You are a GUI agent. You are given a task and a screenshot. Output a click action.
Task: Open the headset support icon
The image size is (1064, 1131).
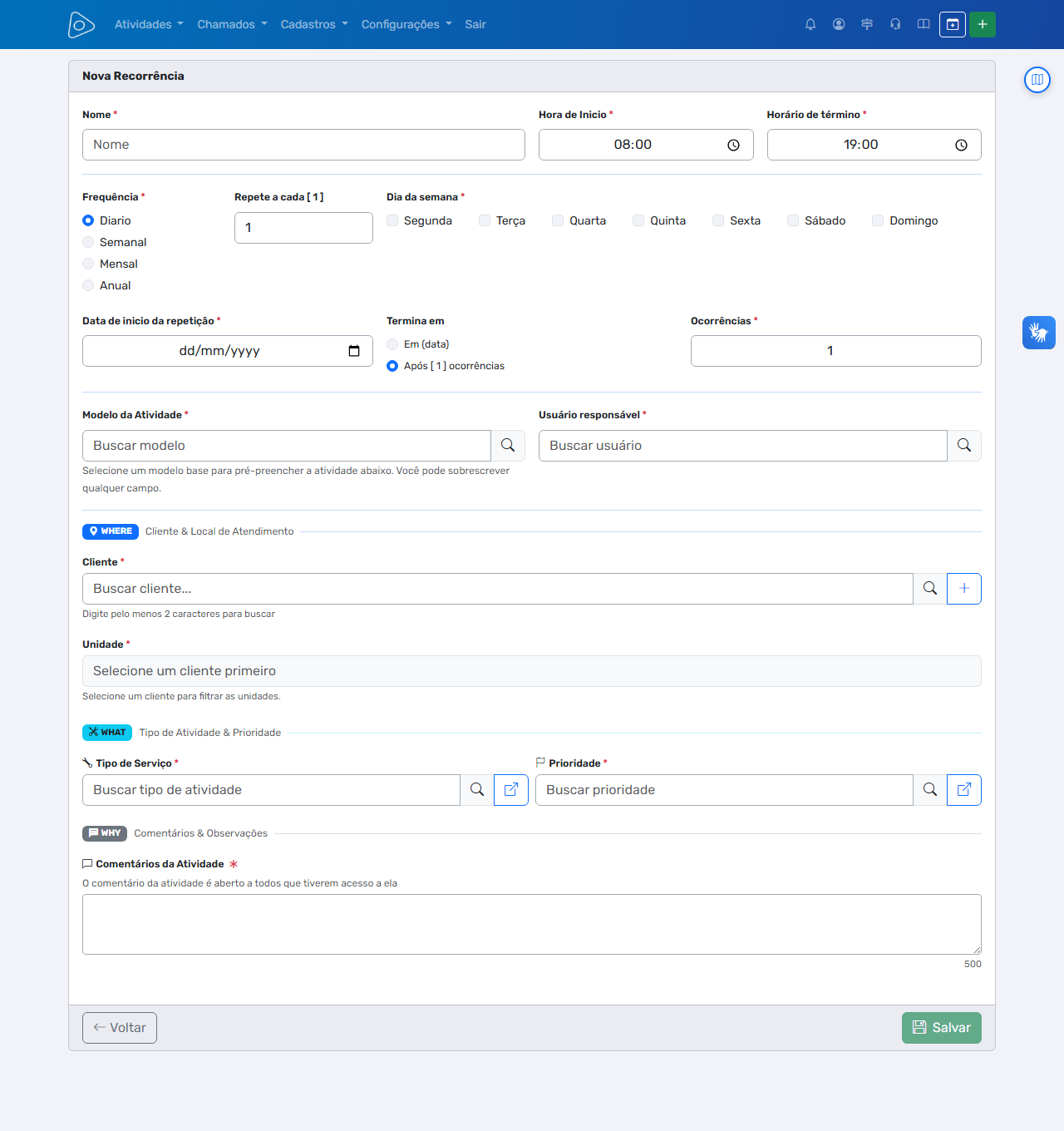point(895,25)
